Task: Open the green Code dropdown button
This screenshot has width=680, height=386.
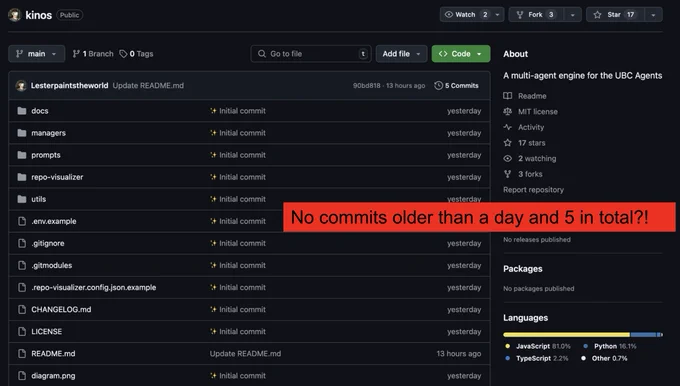Action: coord(461,54)
